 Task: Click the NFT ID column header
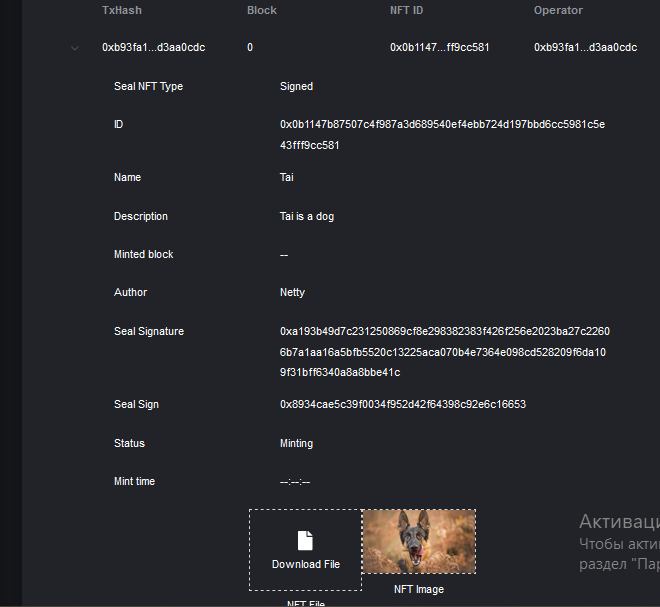pyautogui.click(x=406, y=10)
